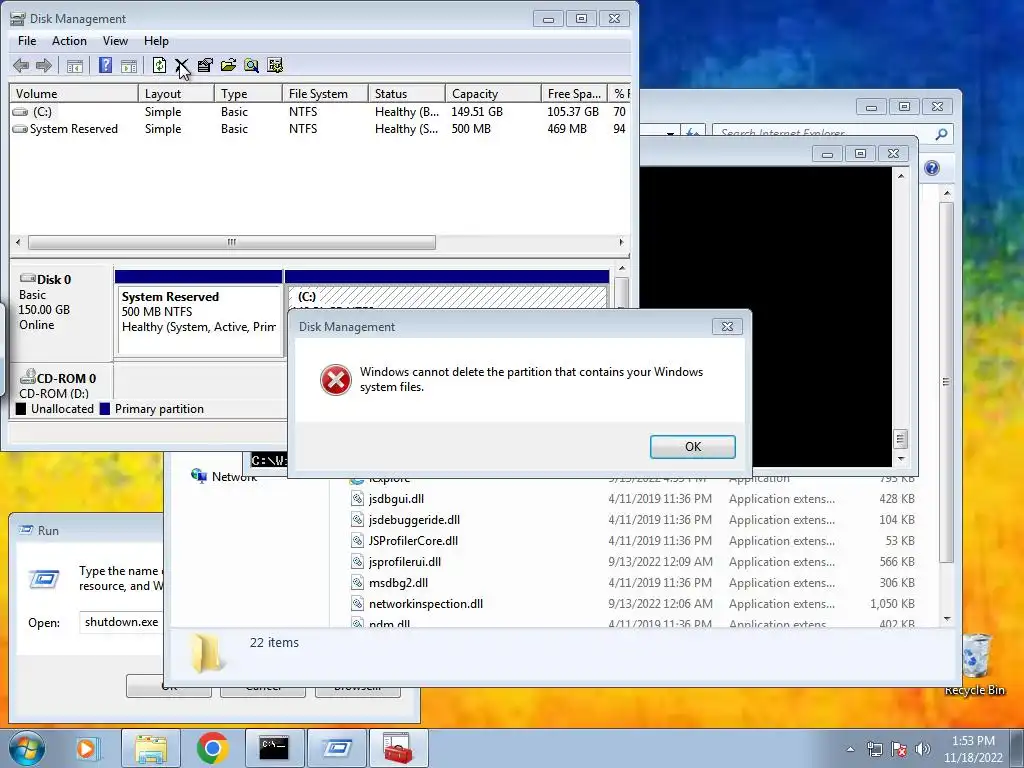Click OK in the error dialog
Image resolution: width=1024 pixels, height=768 pixels.
point(692,447)
